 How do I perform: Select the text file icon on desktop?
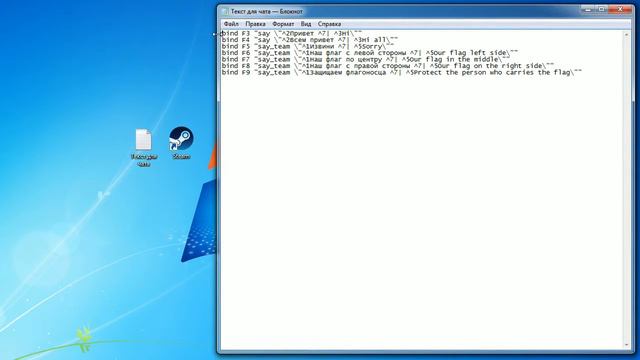(x=144, y=147)
